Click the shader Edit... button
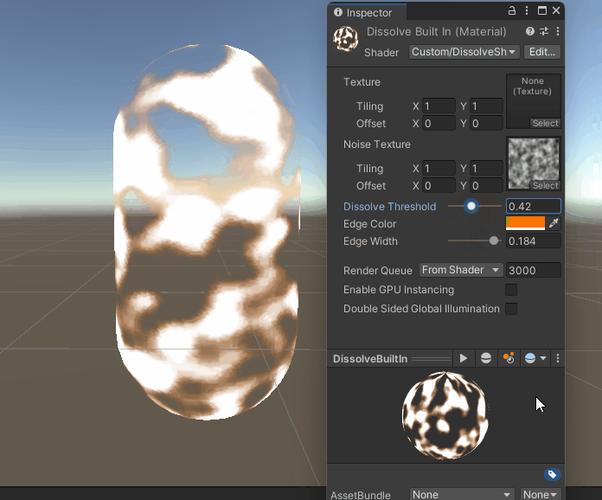 click(542, 52)
